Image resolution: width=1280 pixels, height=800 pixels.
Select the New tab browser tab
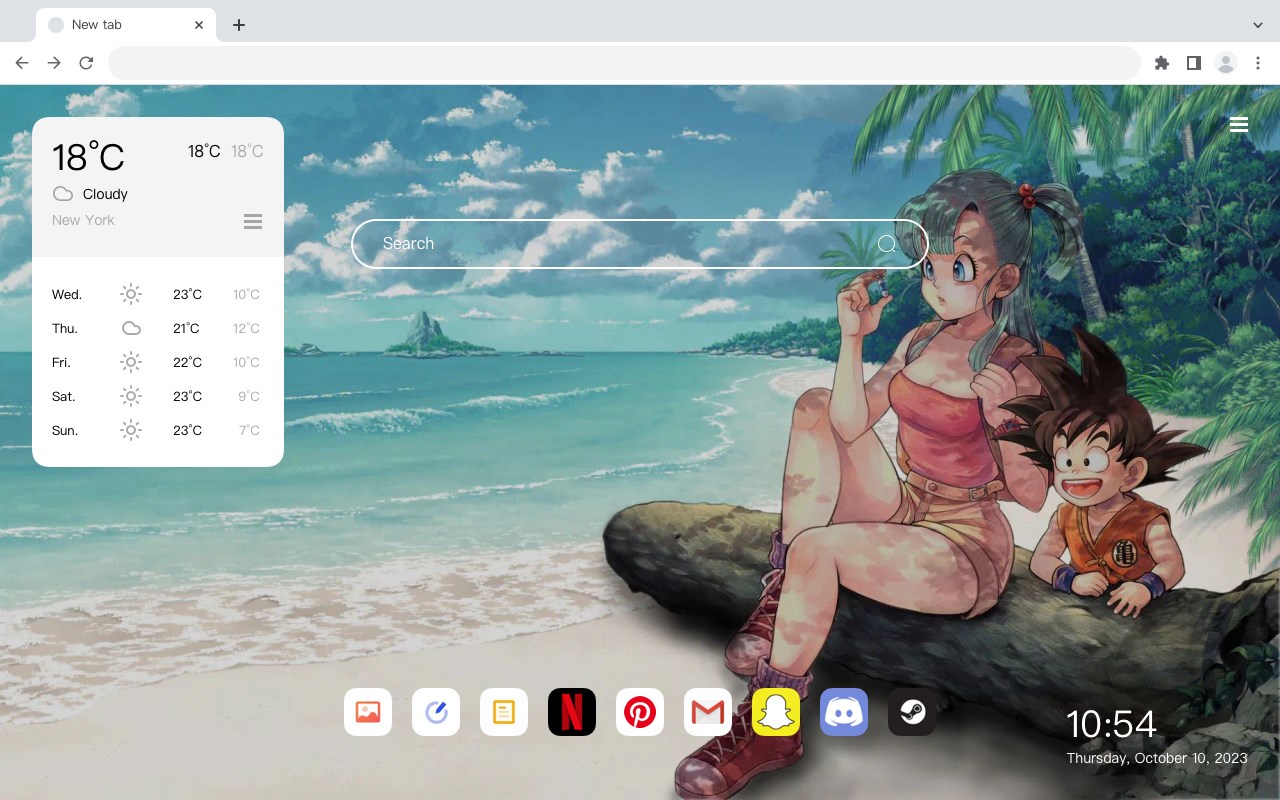(125, 25)
